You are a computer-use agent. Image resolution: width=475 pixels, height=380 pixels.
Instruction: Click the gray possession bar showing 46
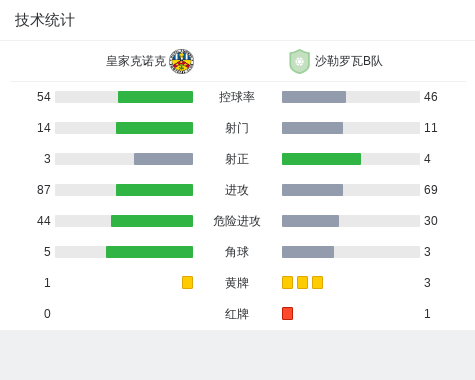click(x=314, y=97)
